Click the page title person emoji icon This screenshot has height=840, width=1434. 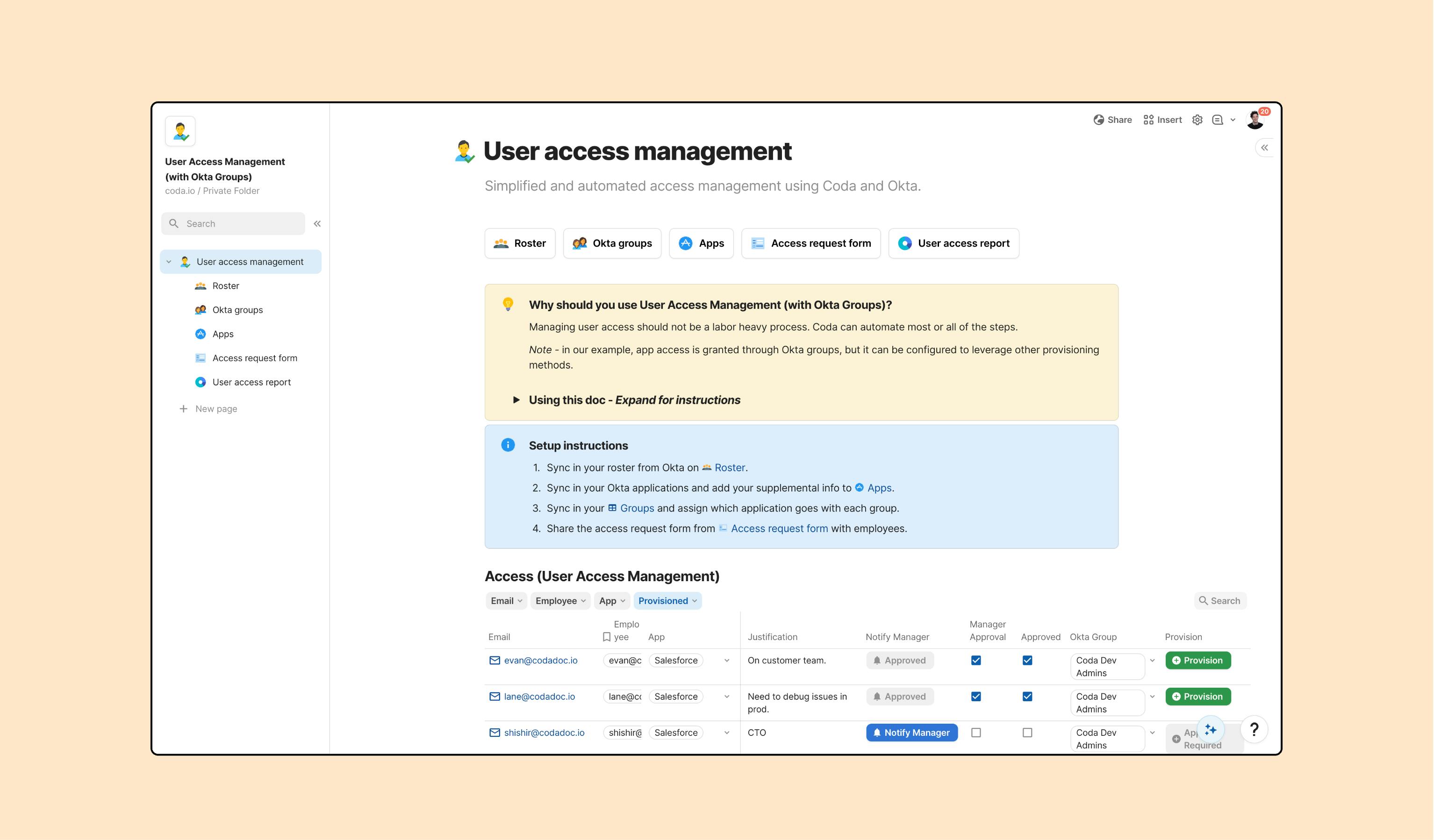click(464, 152)
